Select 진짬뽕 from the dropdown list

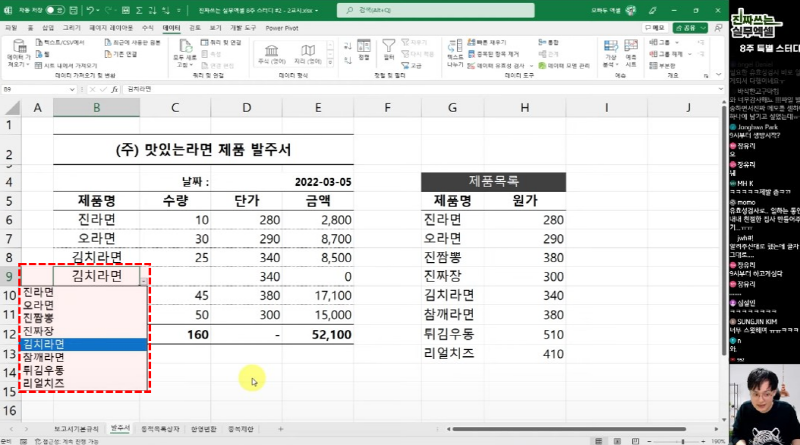coord(84,318)
